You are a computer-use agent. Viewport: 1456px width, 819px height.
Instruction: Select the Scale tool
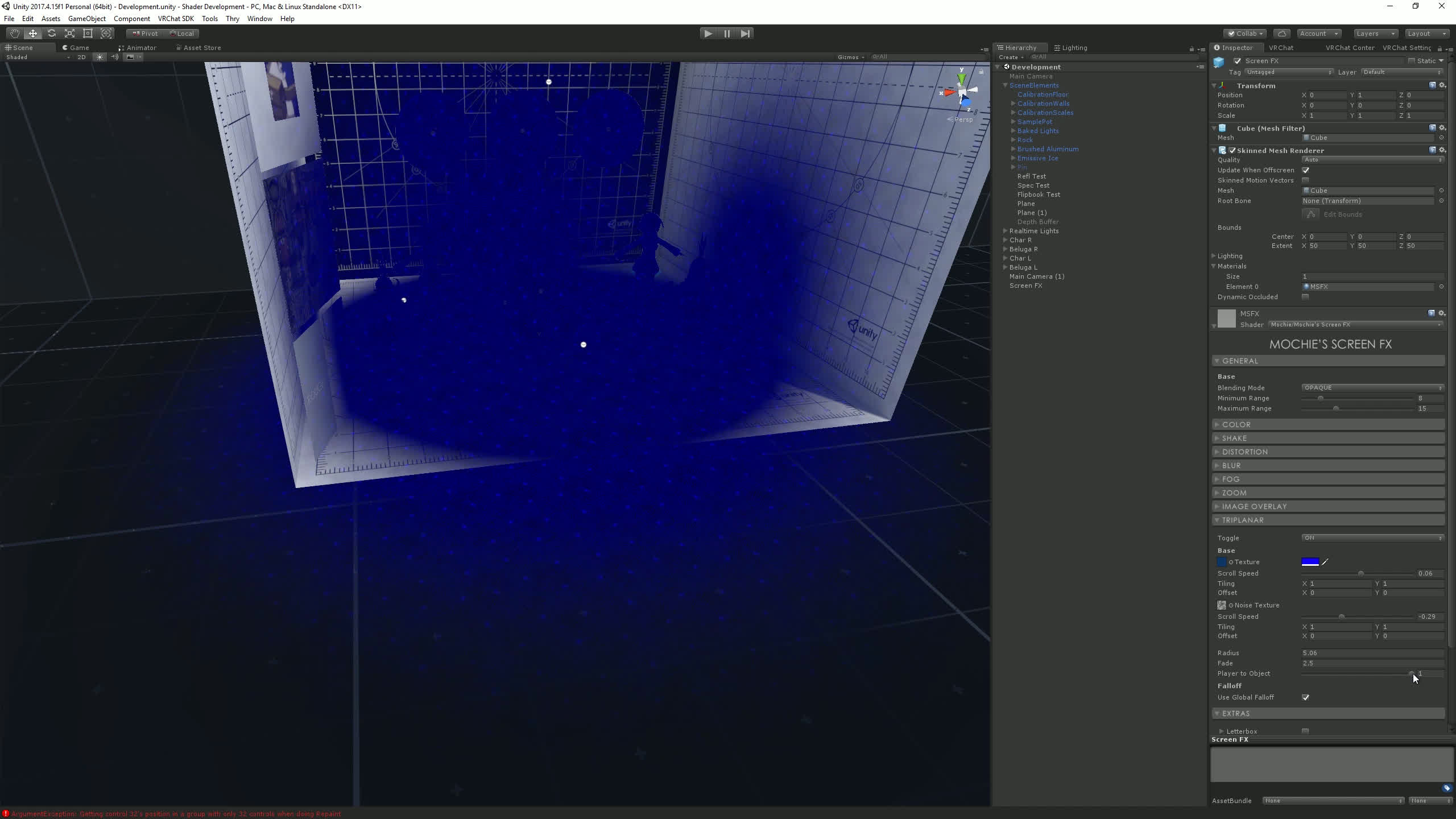point(69,33)
